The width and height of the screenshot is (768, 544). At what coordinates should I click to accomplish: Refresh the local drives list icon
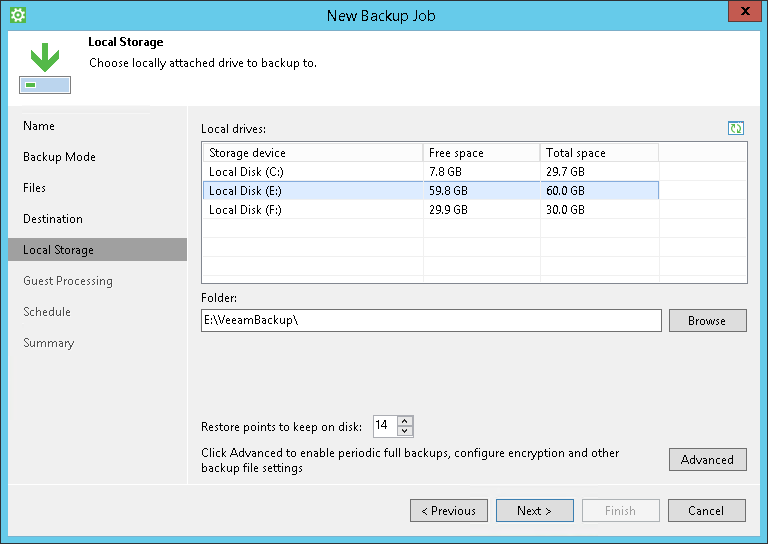coord(735,128)
